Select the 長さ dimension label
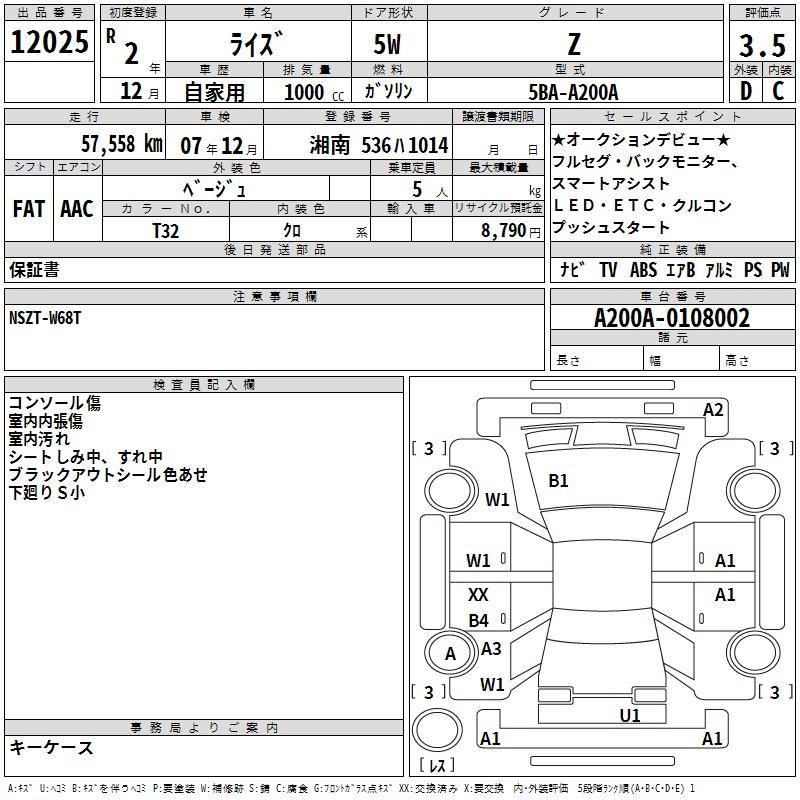 pyautogui.click(x=568, y=361)
